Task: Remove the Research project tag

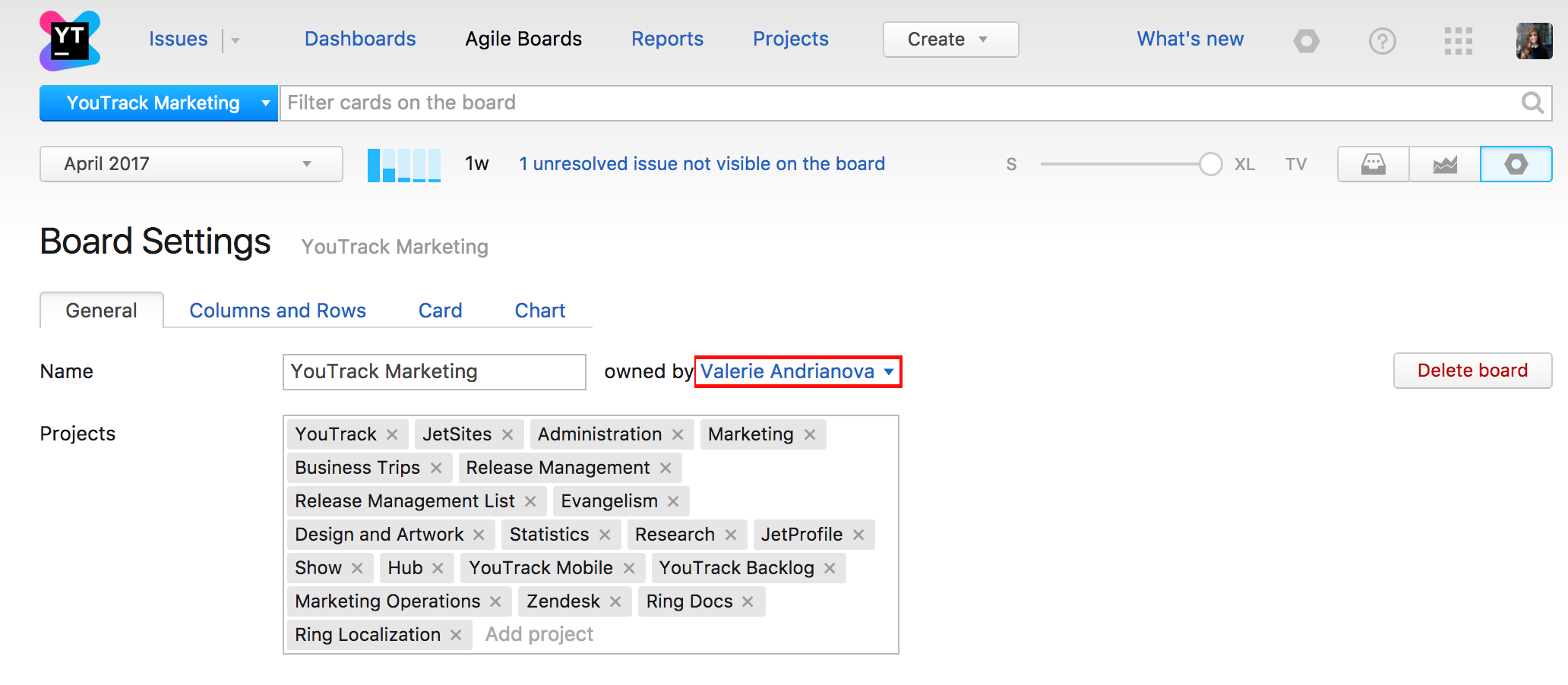Action: click(x=731, y=535)
